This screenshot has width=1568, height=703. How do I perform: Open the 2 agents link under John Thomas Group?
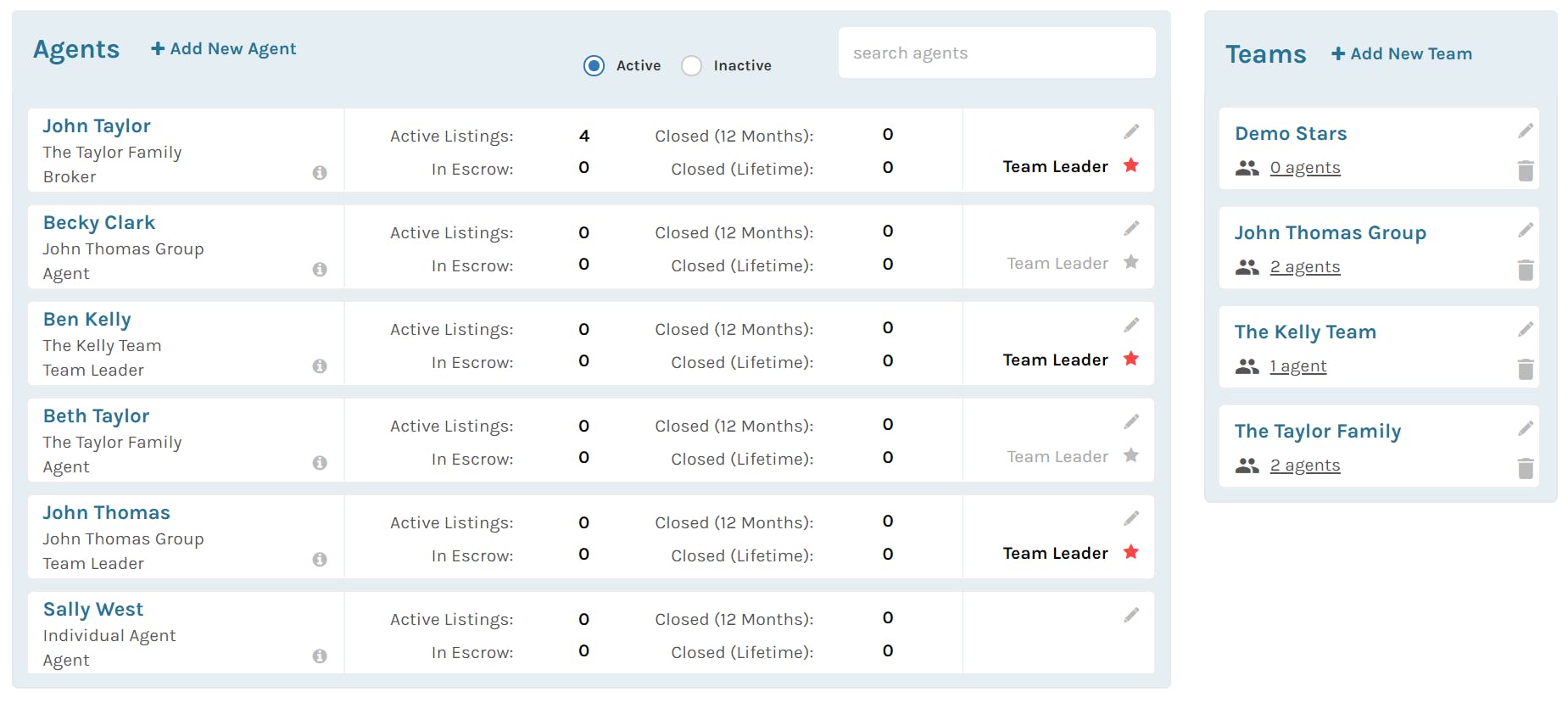pos(1304,267)
